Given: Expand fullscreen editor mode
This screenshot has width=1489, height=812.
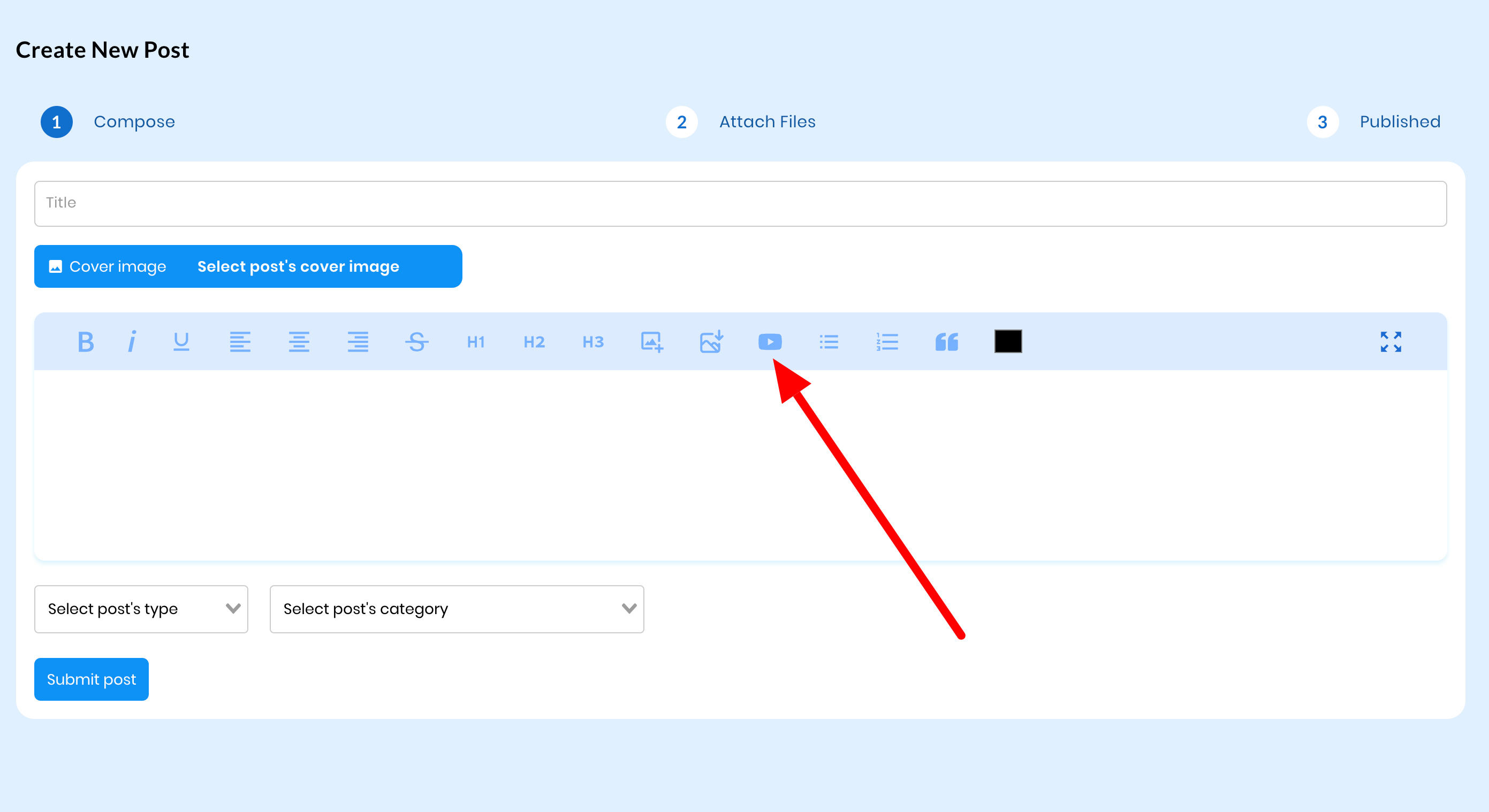Looking at the screenshot, I should coord(1391,342).
